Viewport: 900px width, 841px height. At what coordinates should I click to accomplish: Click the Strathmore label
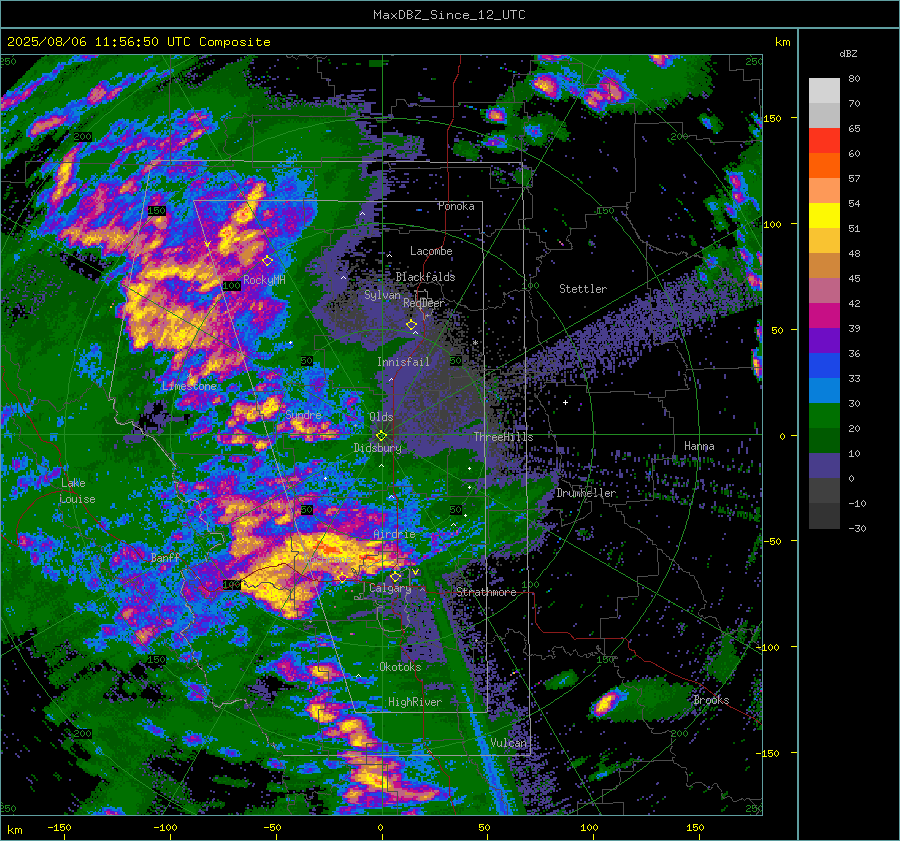pos(486,592)
